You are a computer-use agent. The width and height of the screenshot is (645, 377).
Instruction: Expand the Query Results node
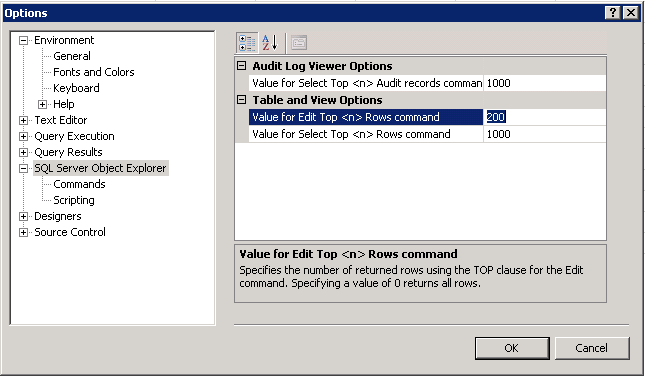(x=23, y=152)
